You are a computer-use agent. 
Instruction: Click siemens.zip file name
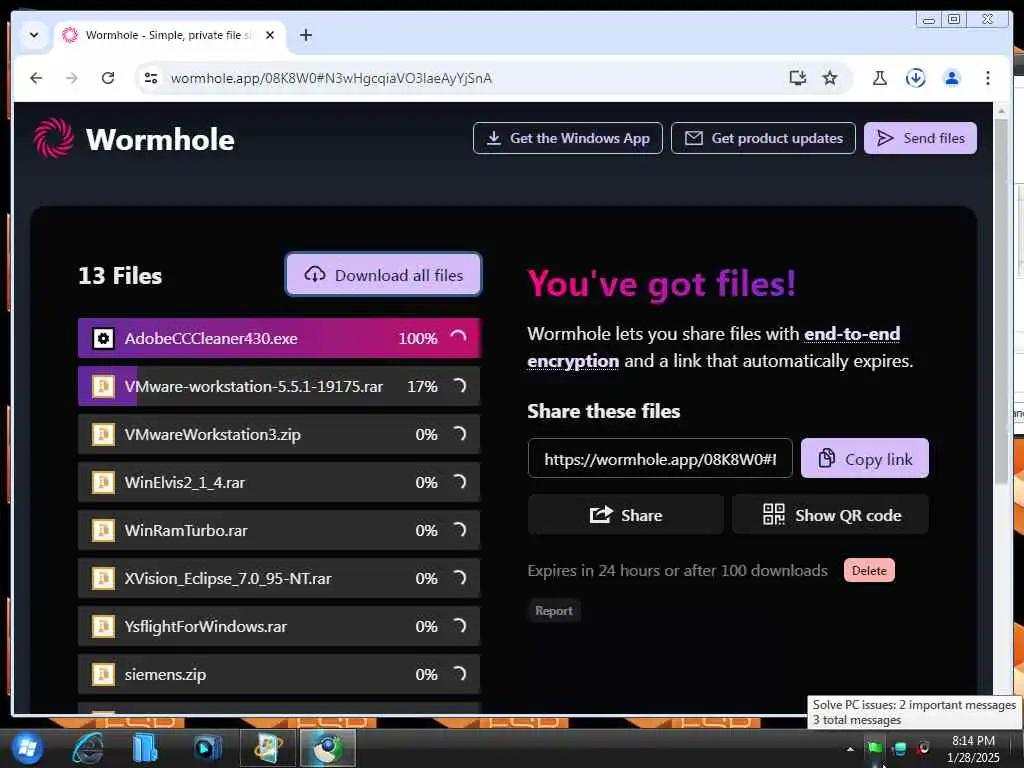[165, 675]
